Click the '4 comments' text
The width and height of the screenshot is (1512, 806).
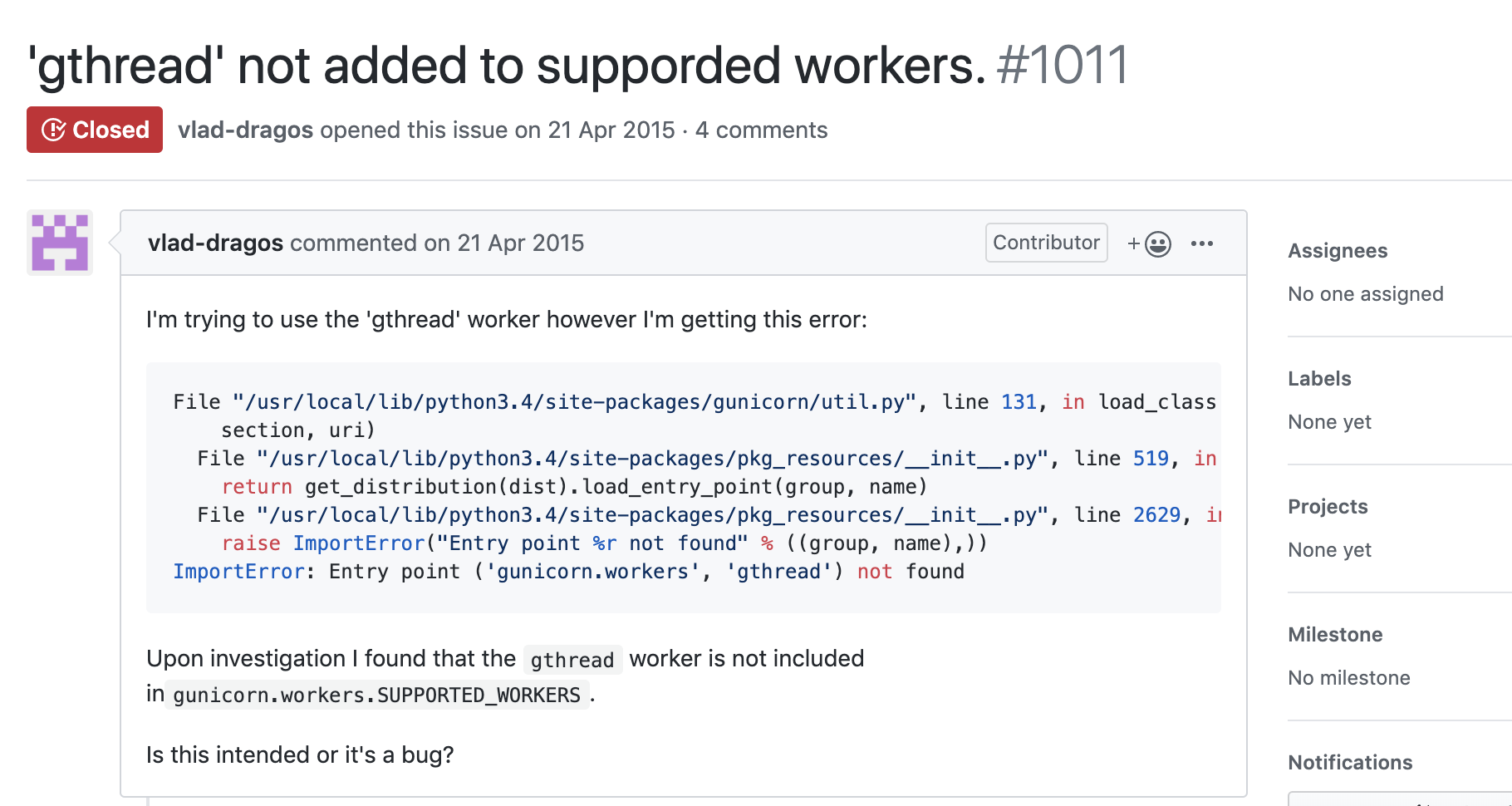pos(761,130)
